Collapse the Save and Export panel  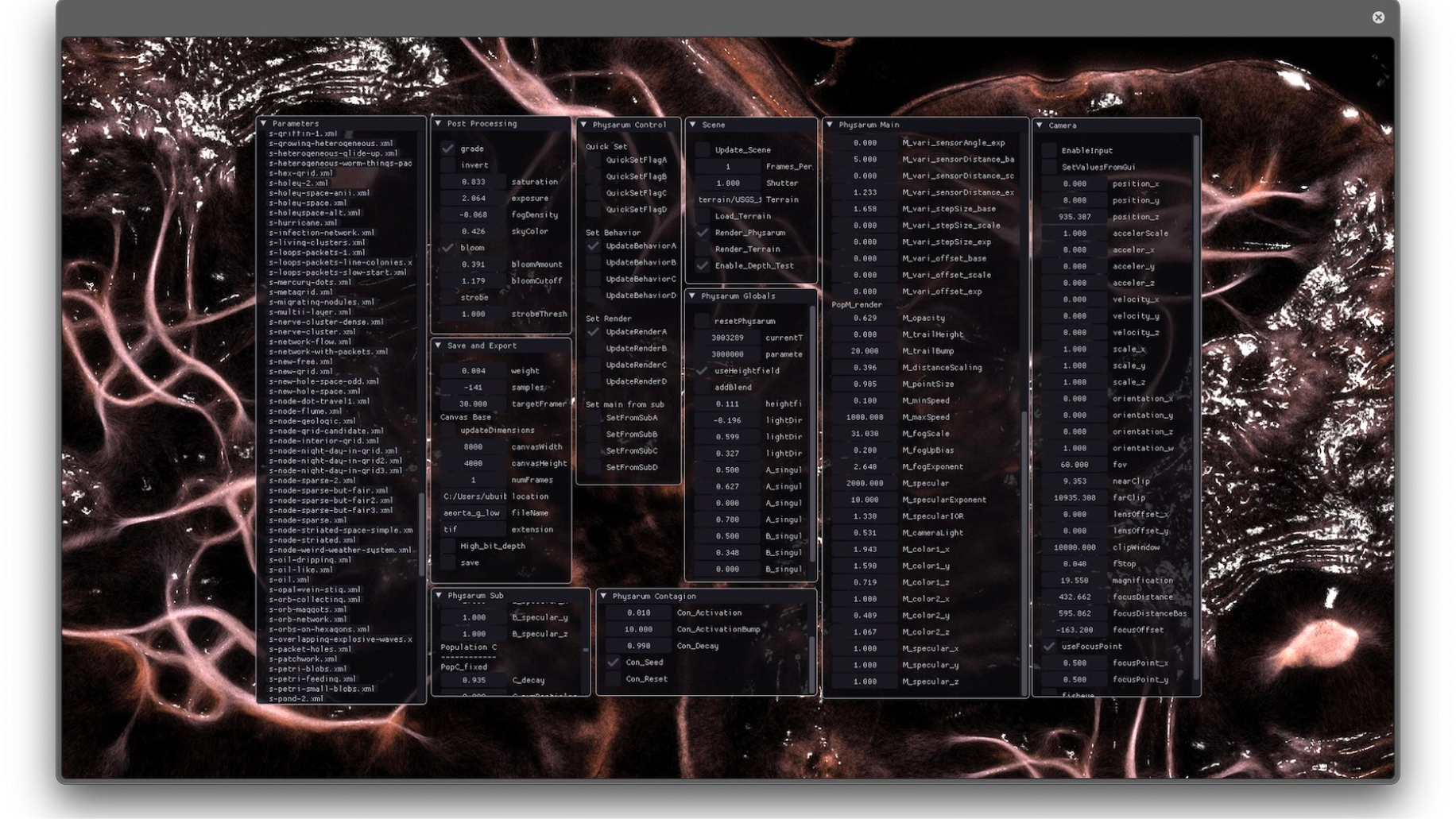[438, 346]
